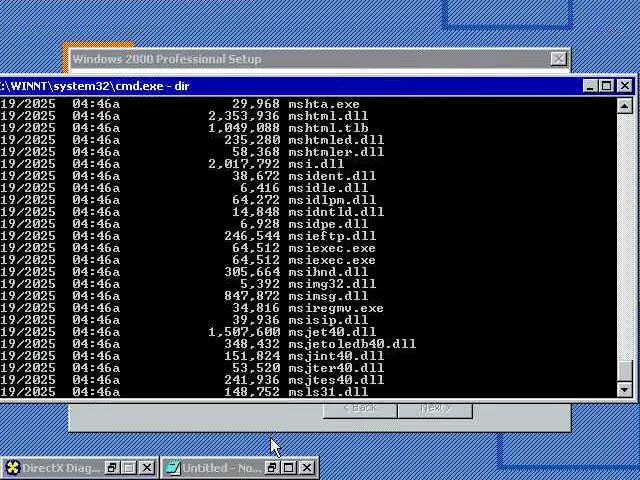Select the msident.dll file entry

point(332,176)
